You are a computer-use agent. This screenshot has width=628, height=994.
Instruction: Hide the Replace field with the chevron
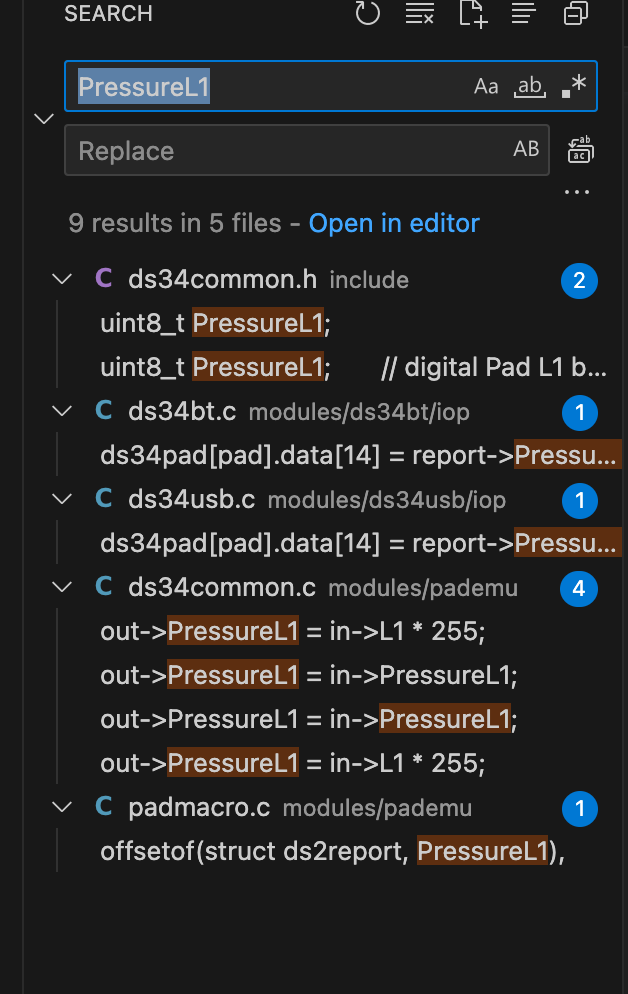point(43,118)
